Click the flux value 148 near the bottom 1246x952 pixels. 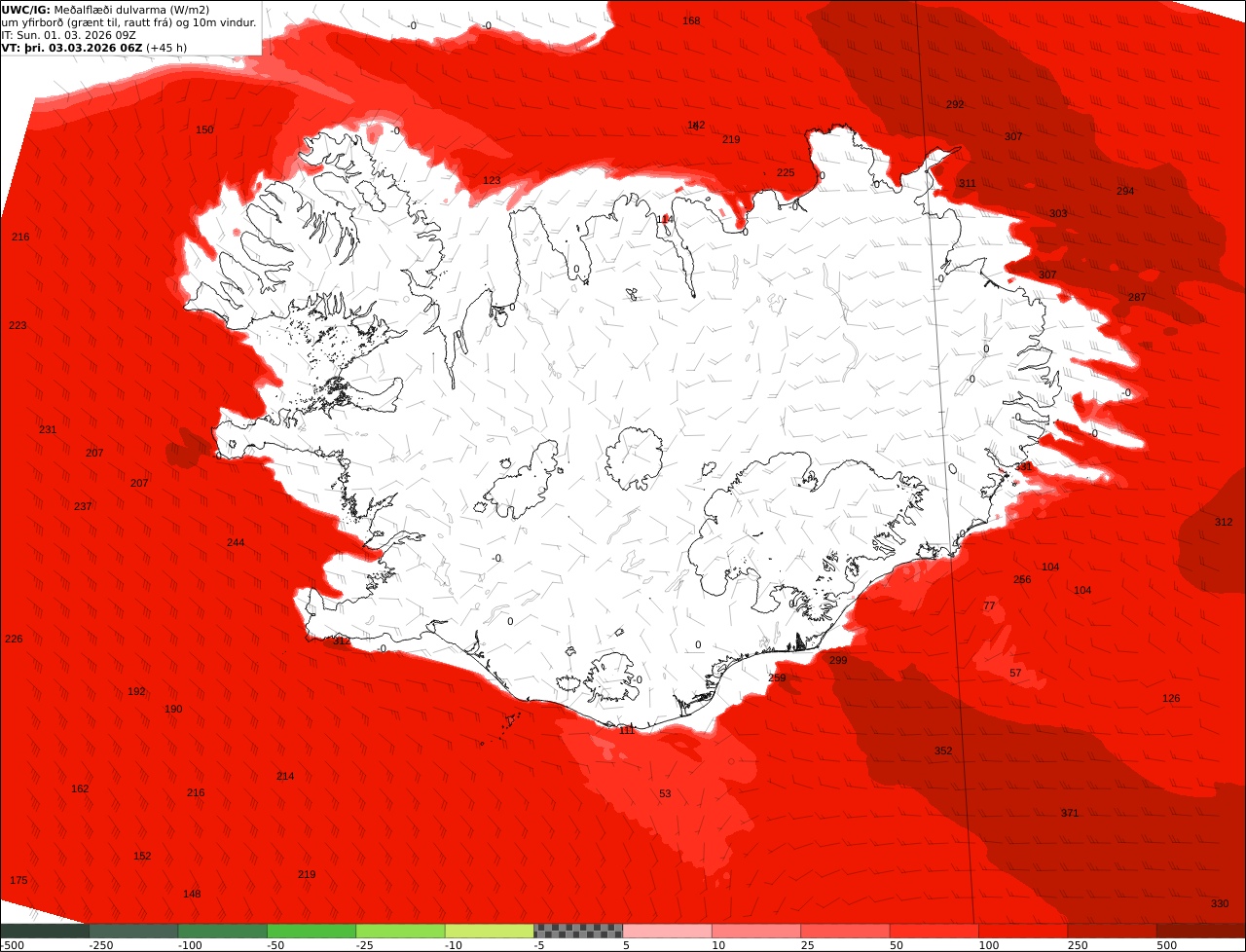point(192,894)
